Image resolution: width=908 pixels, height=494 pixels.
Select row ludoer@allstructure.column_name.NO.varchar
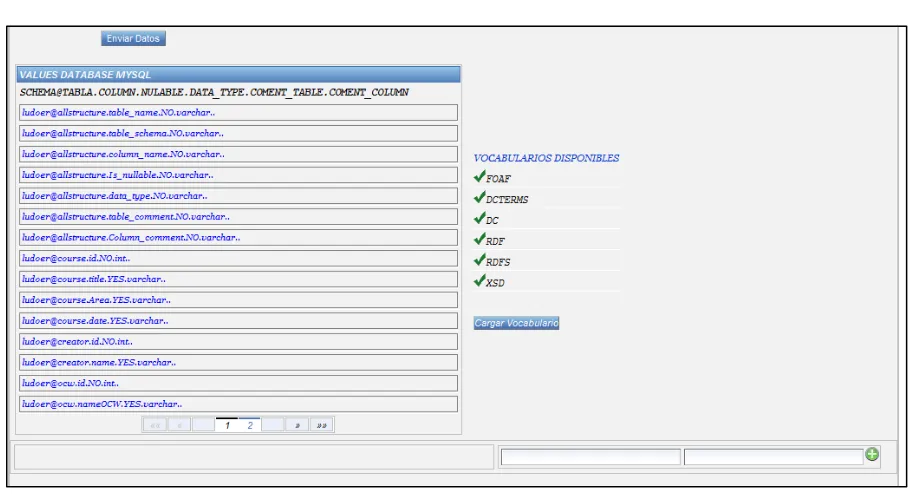click(238, 154)
